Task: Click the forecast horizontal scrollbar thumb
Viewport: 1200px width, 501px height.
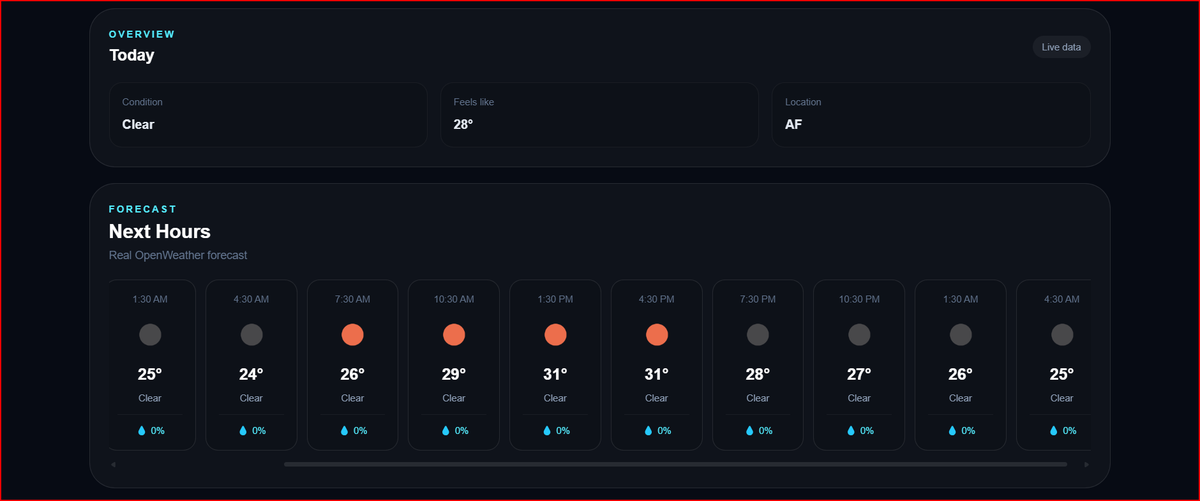Action: pos(675,464)
